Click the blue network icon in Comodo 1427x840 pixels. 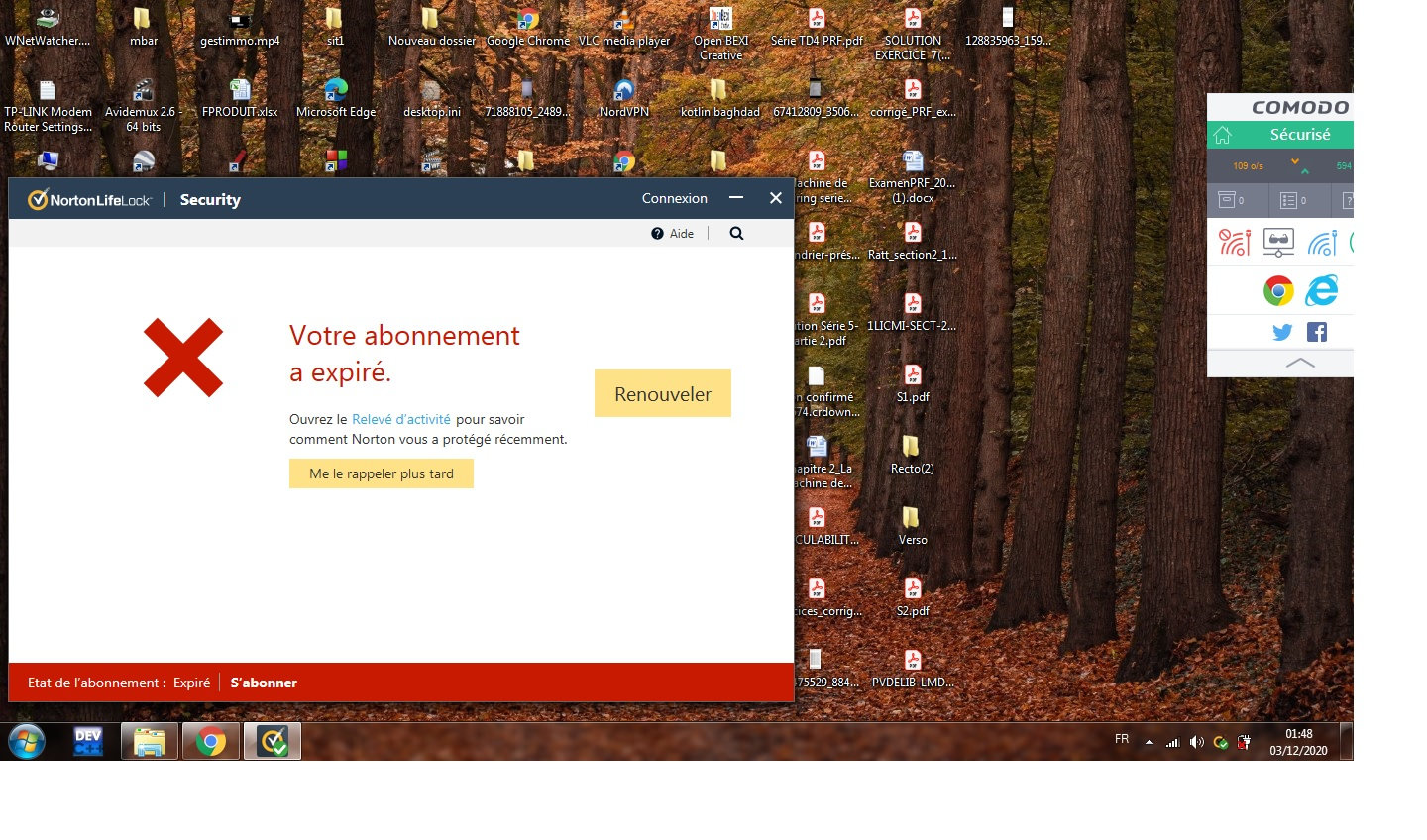point(1322,242)
